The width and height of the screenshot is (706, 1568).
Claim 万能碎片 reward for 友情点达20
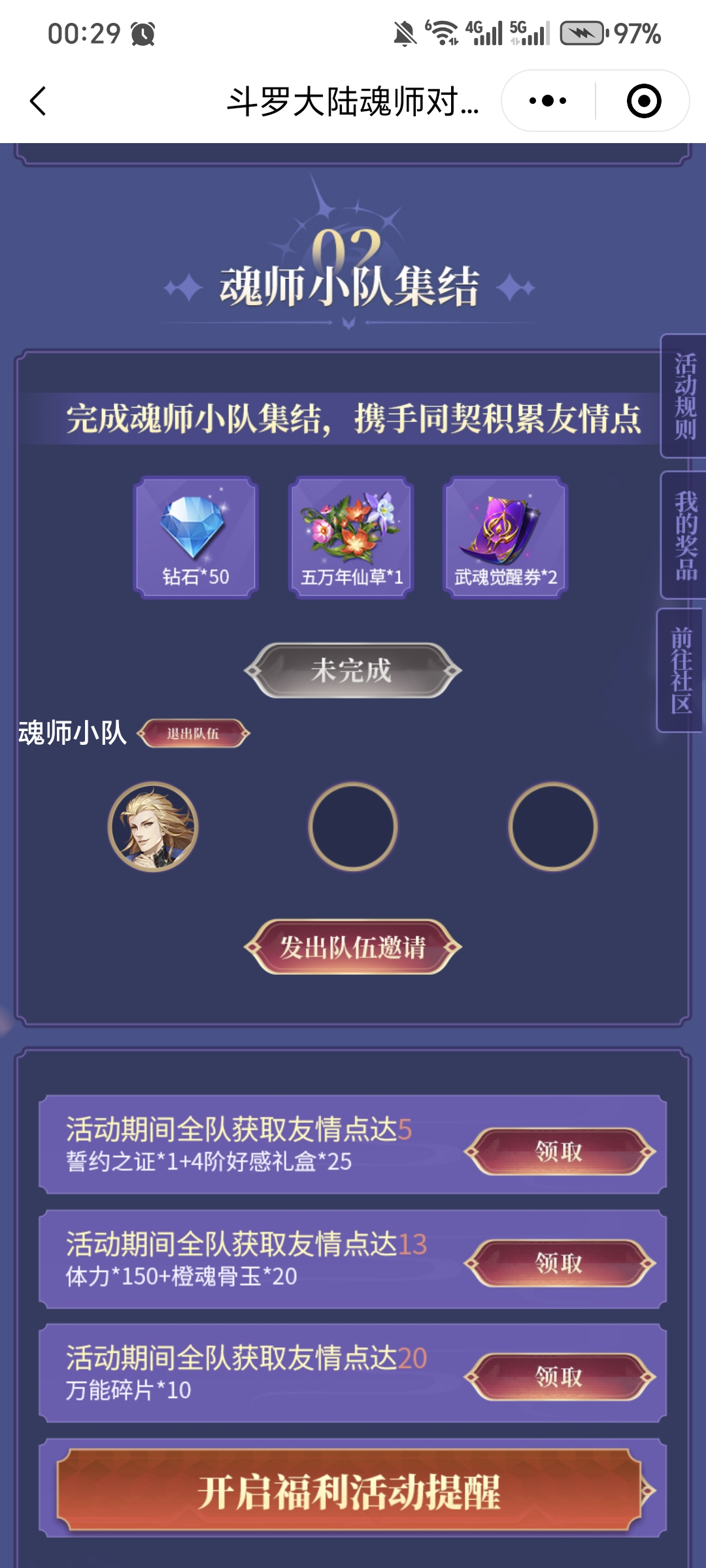(560, 1377)
